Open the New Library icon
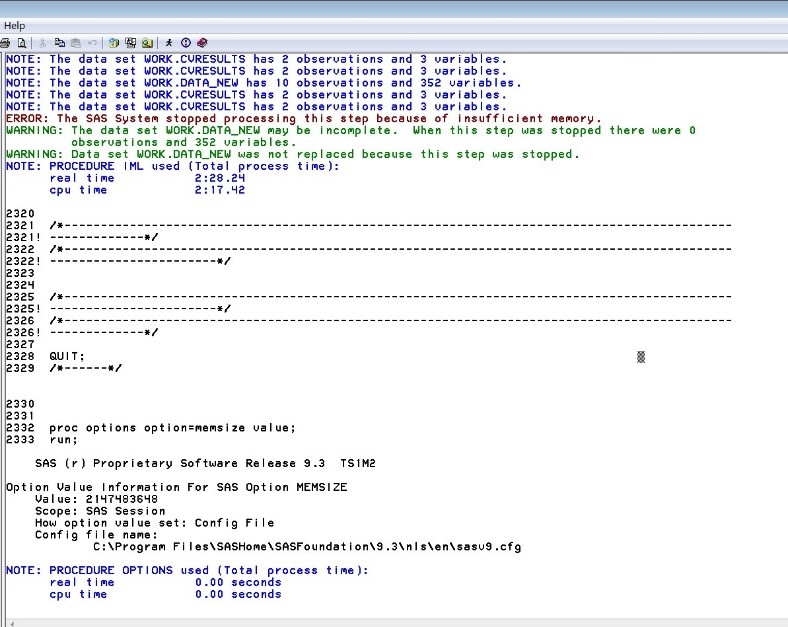The height and width of the screenshot is (627, 788). [114, 43]
